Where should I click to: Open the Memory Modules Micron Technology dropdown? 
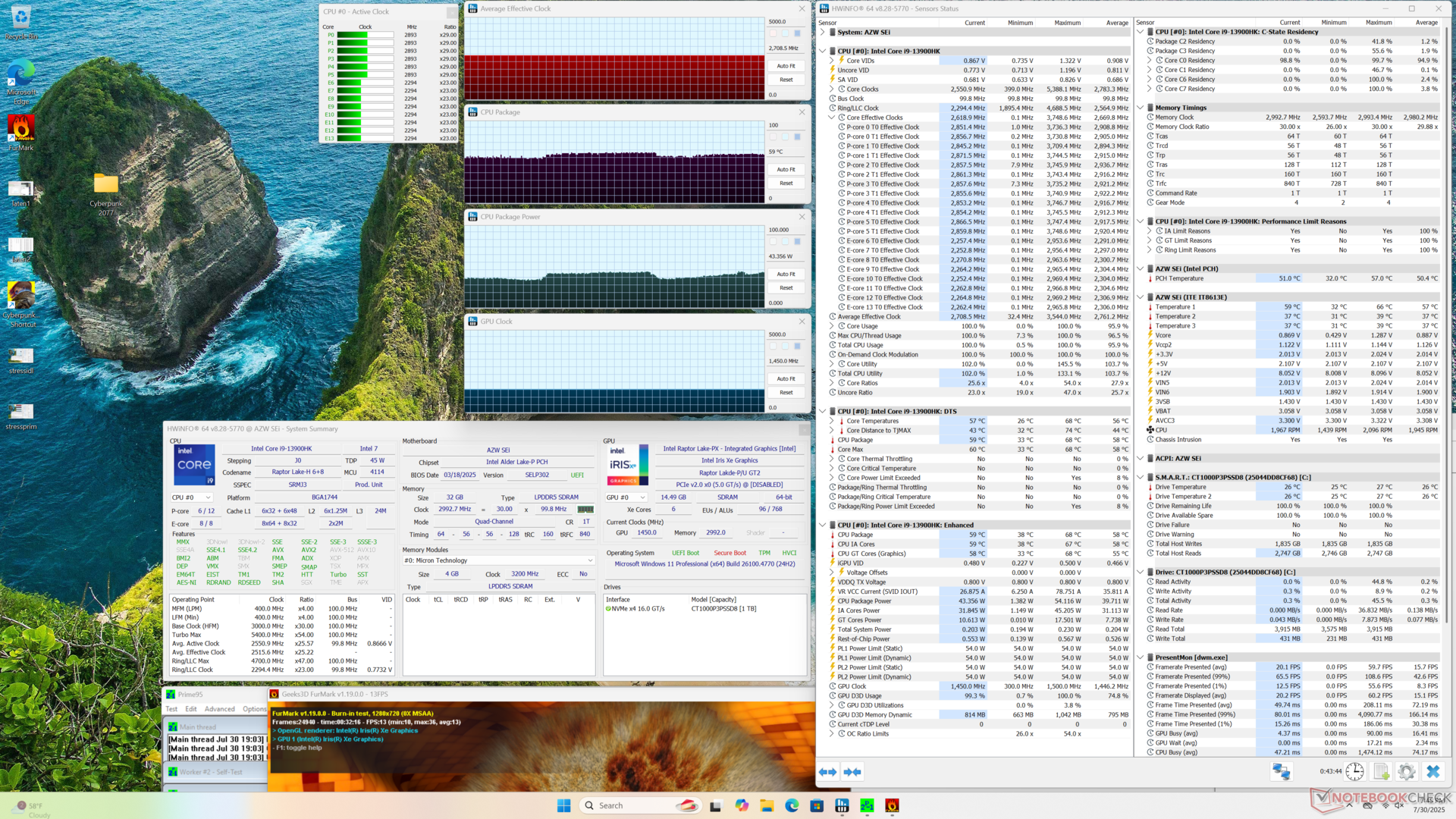(x=498, y=560)
